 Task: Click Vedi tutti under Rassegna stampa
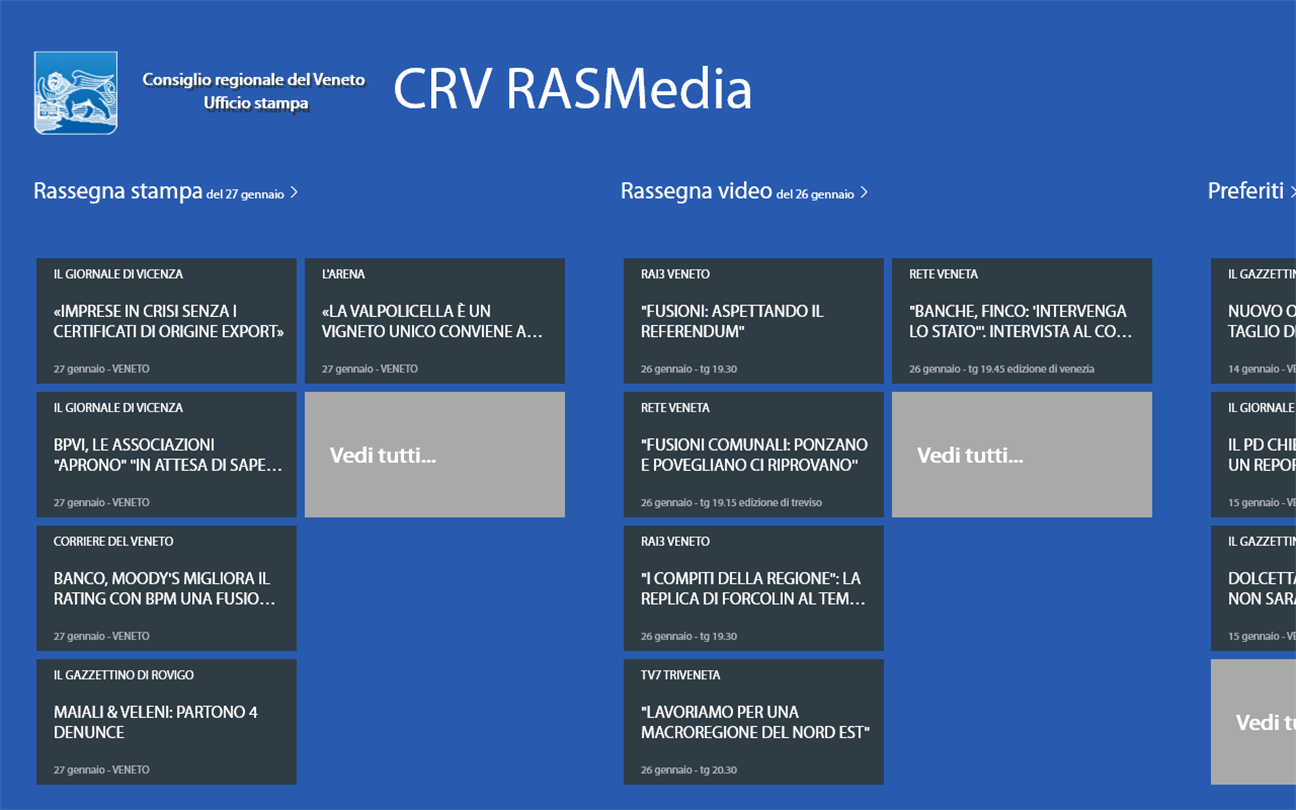[x=435, y=455]
